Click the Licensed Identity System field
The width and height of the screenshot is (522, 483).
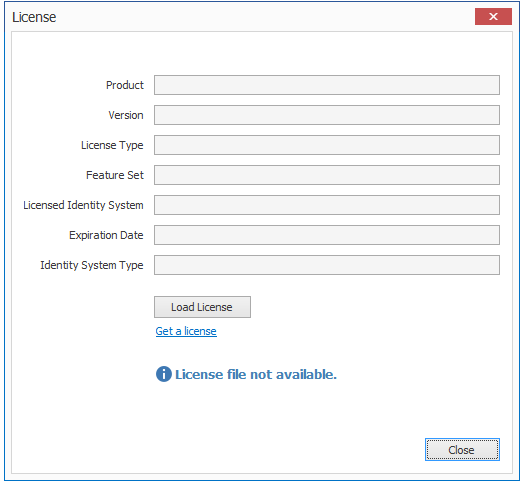pyautogui.click(x=327, y=205)
